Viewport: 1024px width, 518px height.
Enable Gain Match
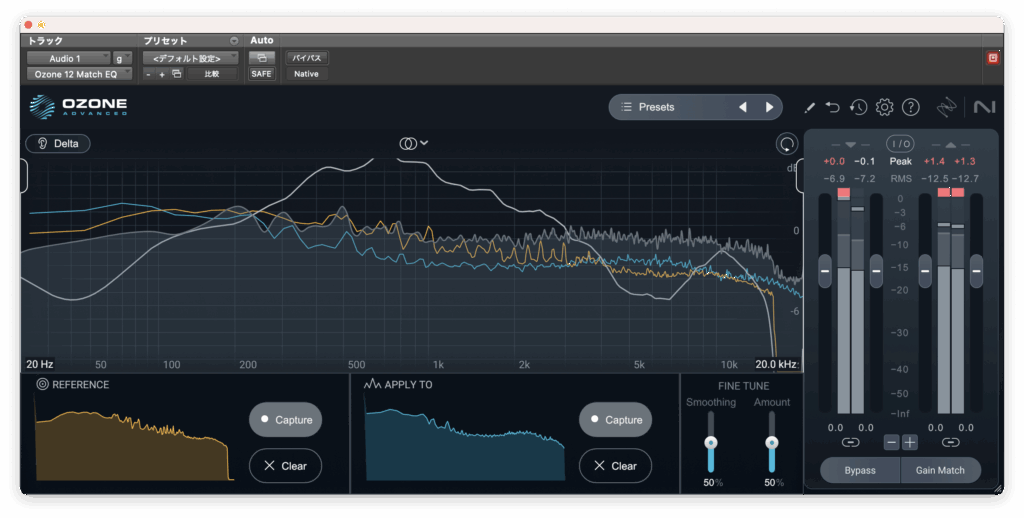coord(940,470)
